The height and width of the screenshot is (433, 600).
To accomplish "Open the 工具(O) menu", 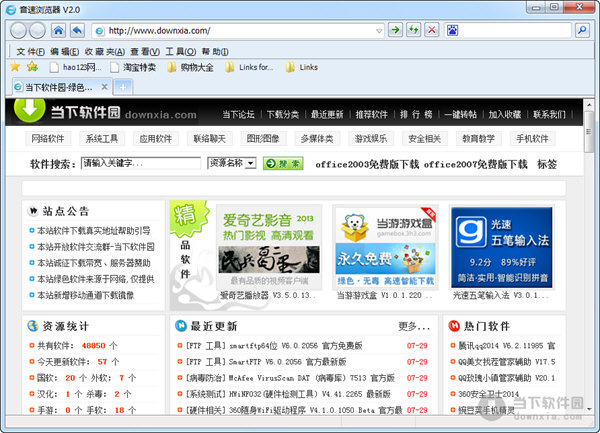I will (181, 52).
